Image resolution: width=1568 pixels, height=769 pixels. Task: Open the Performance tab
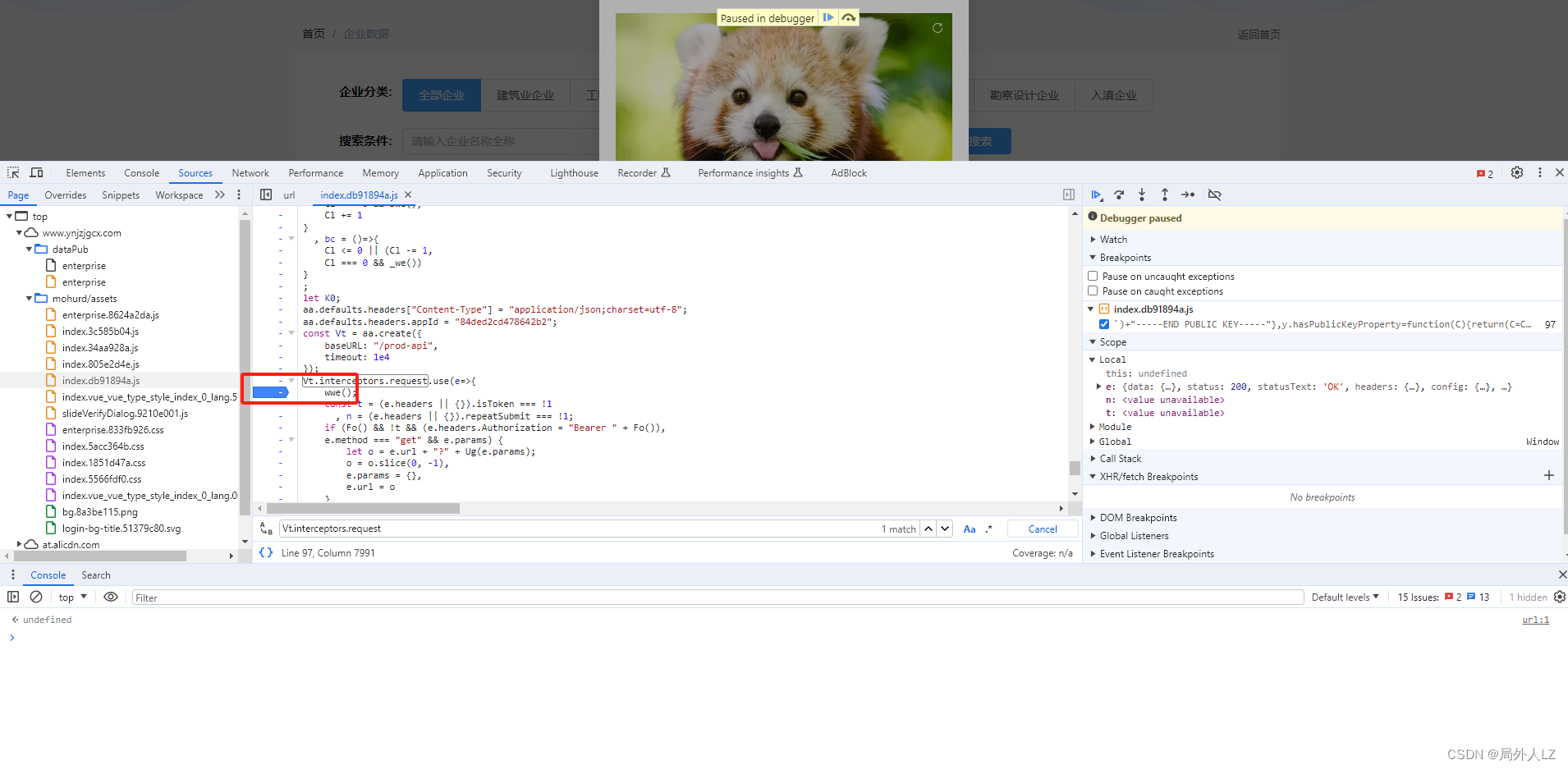tap(315, 173)
